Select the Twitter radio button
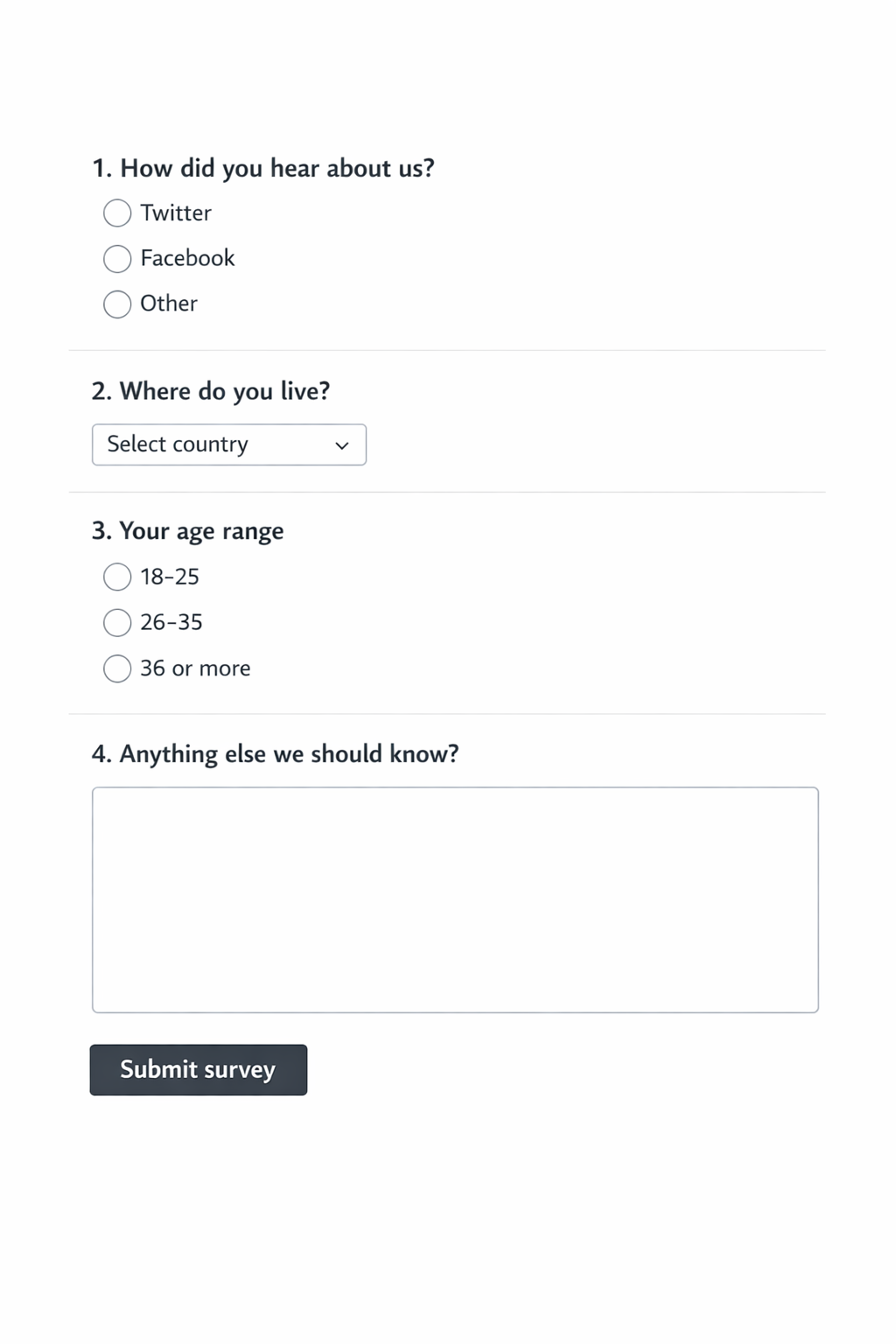 click(116, 213)
